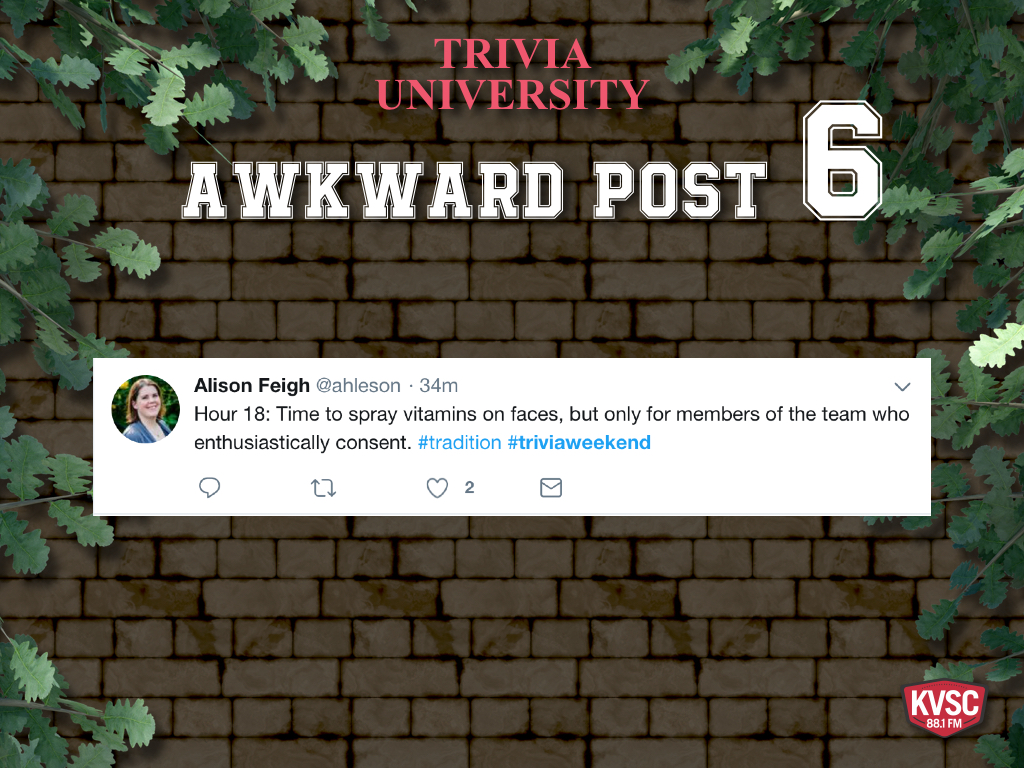Like the tweet with heart icon

pos(437,488)
